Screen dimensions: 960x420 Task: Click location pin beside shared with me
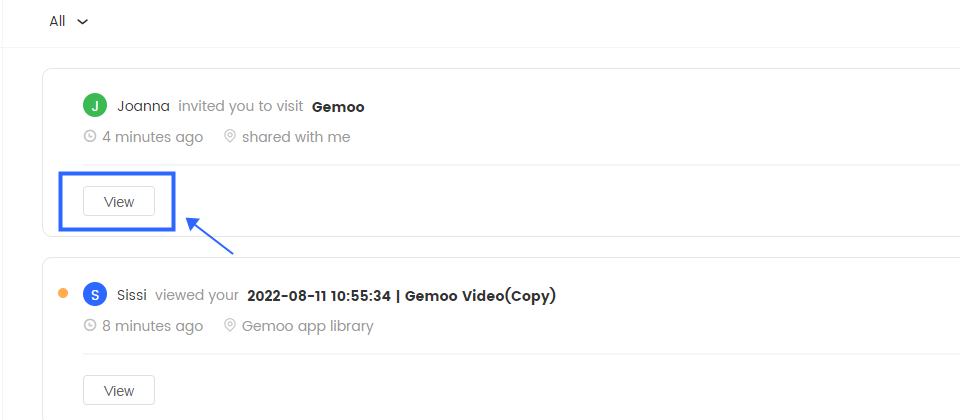[x=230, y=137]
